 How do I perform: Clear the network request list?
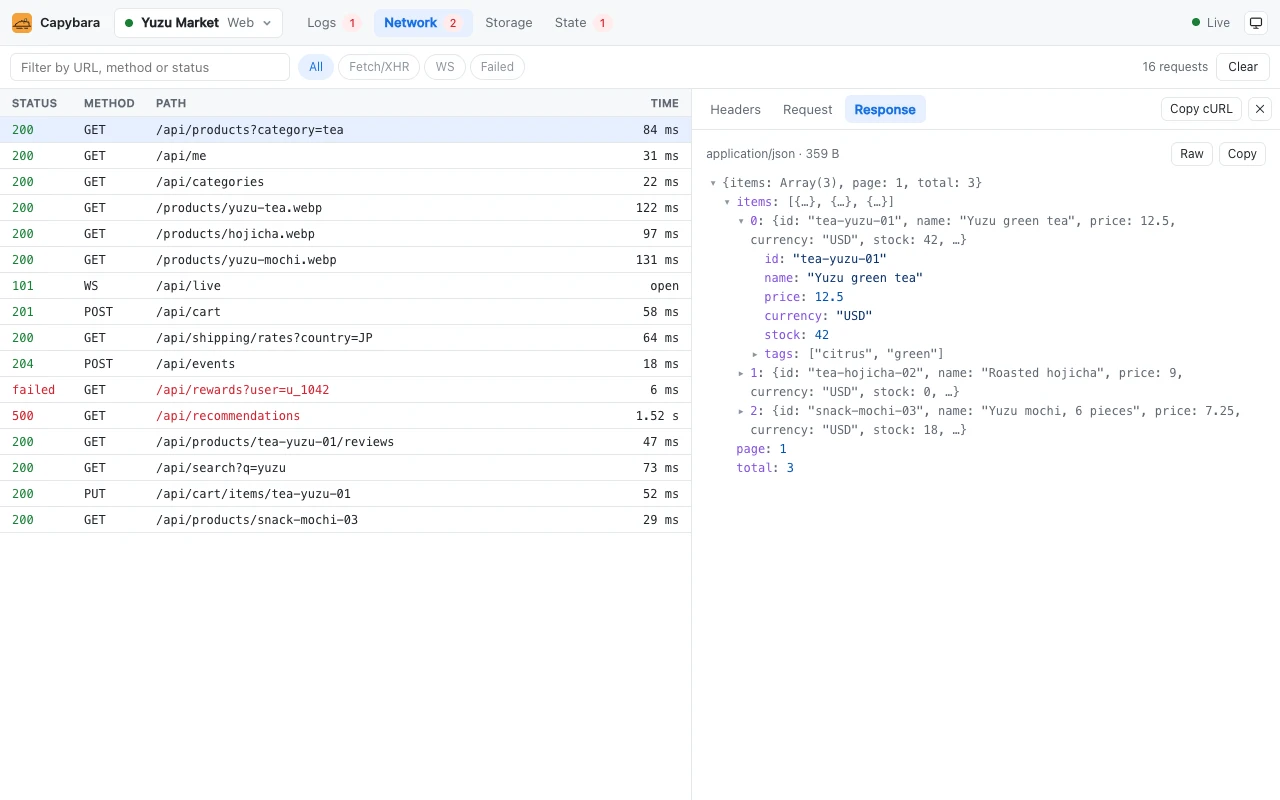pyautogui.click(x=1243, y=67)
